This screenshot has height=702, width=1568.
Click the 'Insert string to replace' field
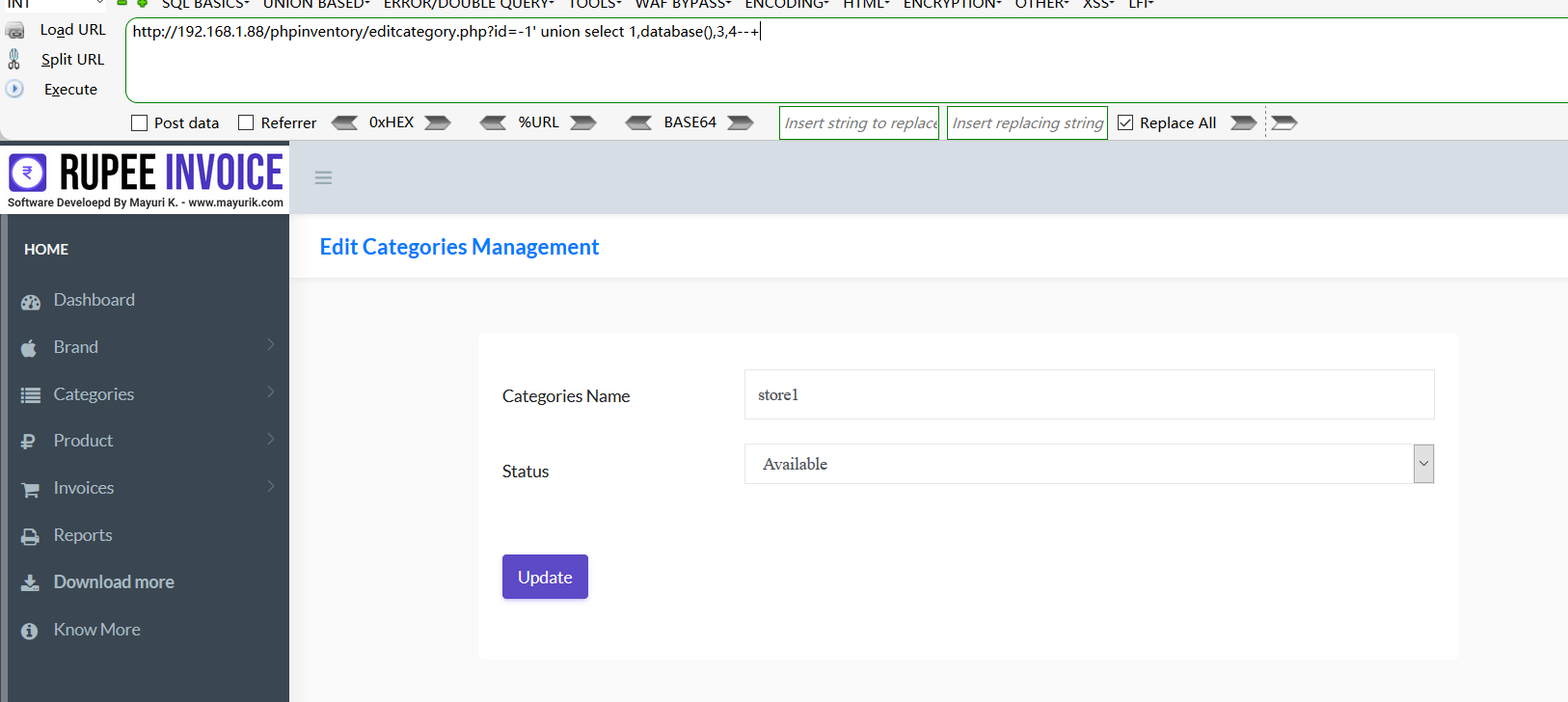pos(859,122)
